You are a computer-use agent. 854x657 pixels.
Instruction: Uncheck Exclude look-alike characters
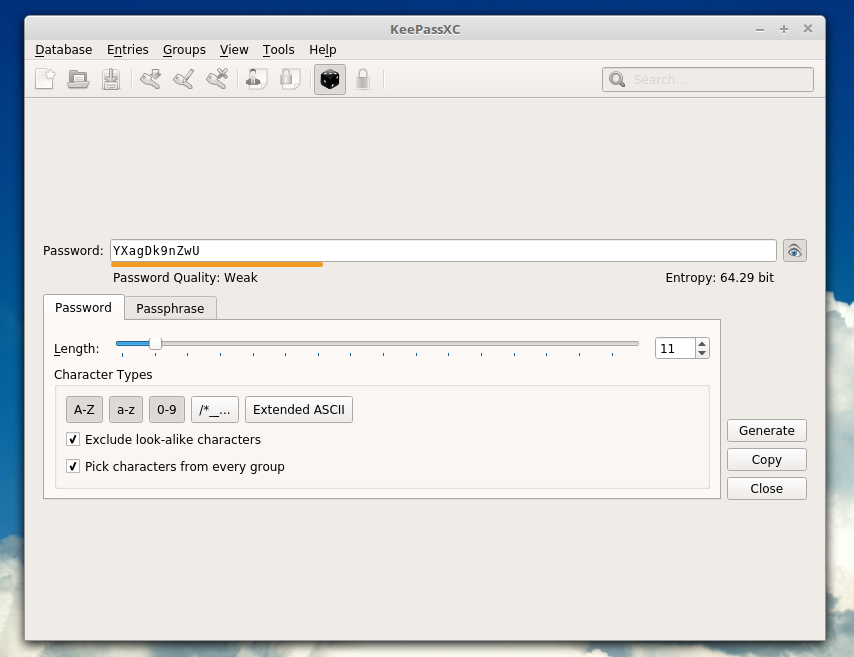click(73, 439)
